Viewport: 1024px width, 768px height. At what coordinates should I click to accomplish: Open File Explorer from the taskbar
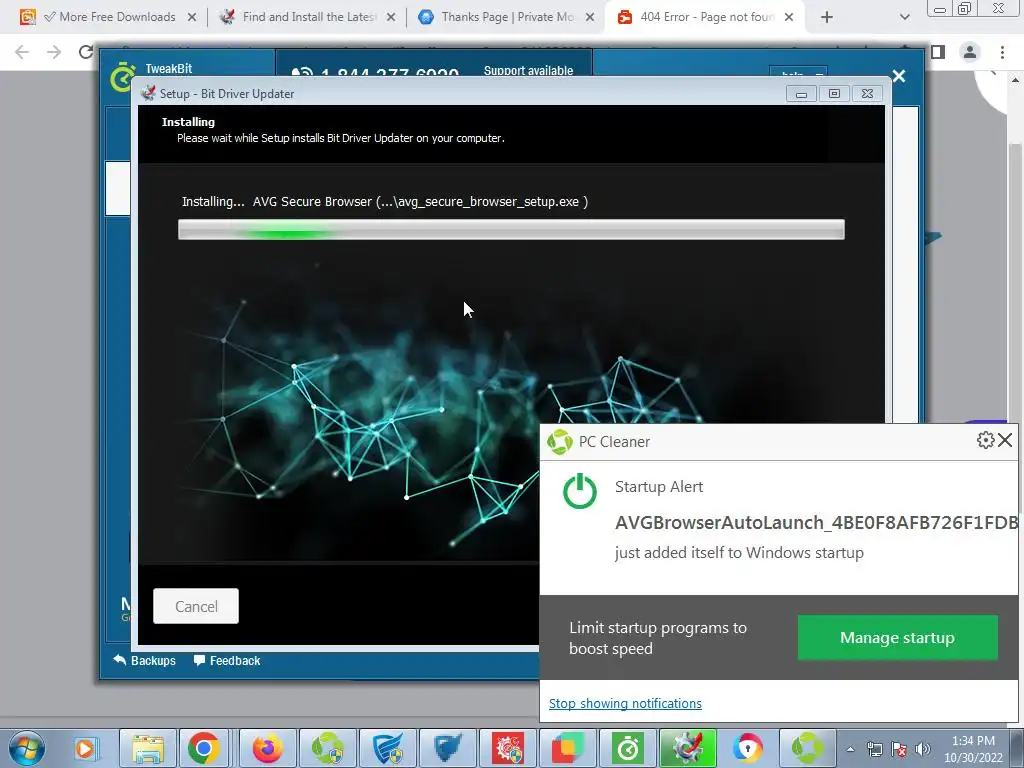[148, 748]
